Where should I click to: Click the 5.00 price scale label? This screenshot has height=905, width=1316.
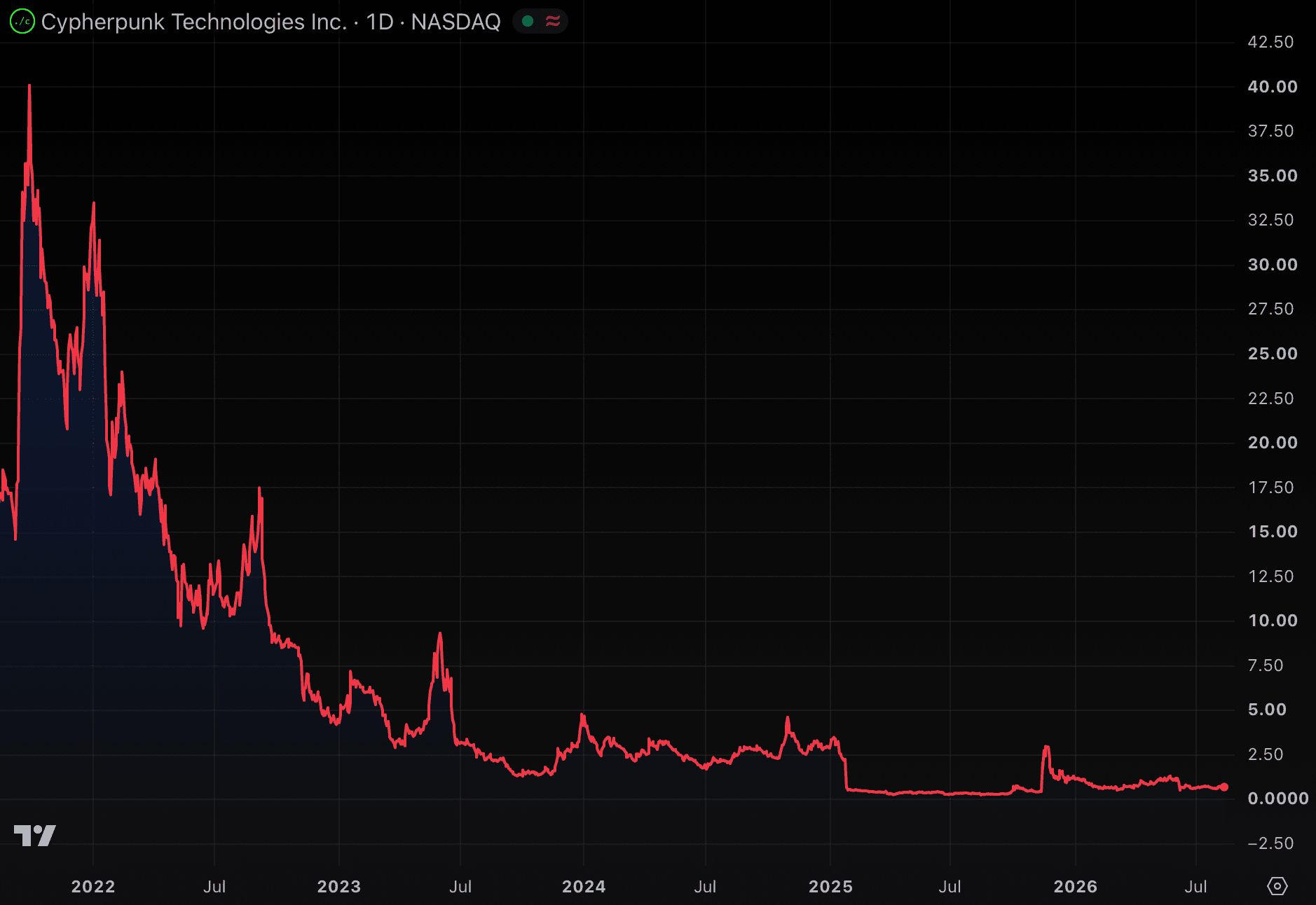1267,710
